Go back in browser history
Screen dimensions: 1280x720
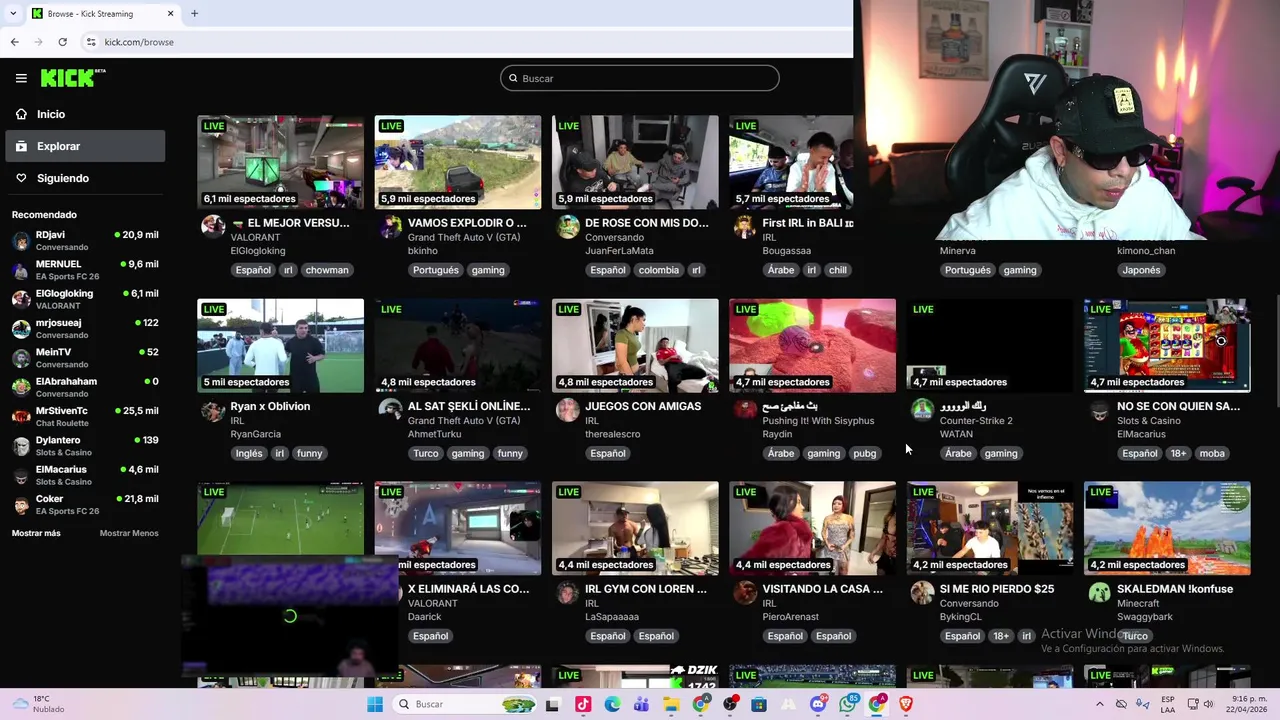(14, 42)
